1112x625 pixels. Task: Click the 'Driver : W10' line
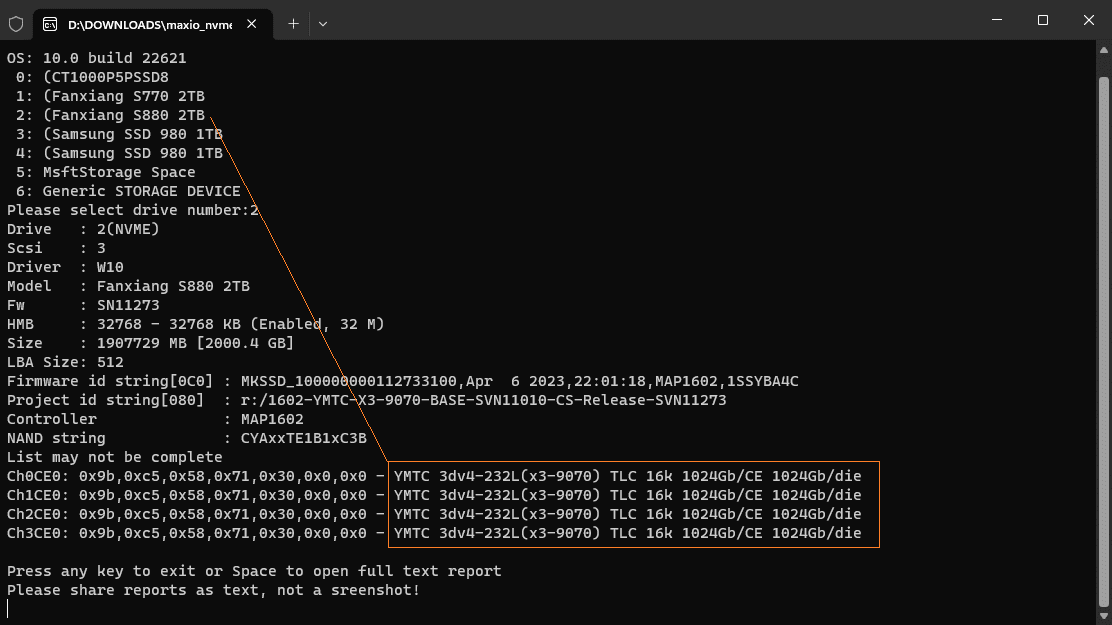(65, 267)
